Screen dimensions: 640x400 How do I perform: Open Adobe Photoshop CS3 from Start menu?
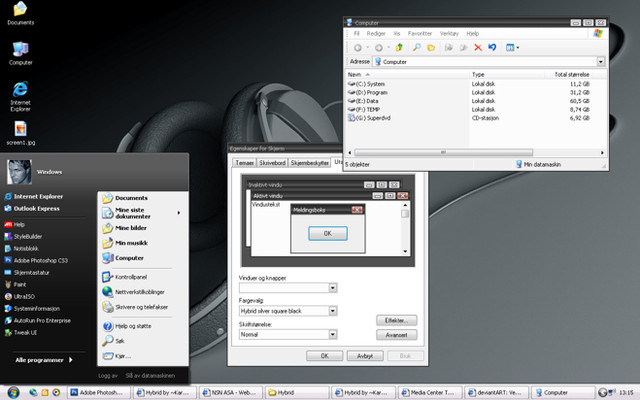(40, 260)
